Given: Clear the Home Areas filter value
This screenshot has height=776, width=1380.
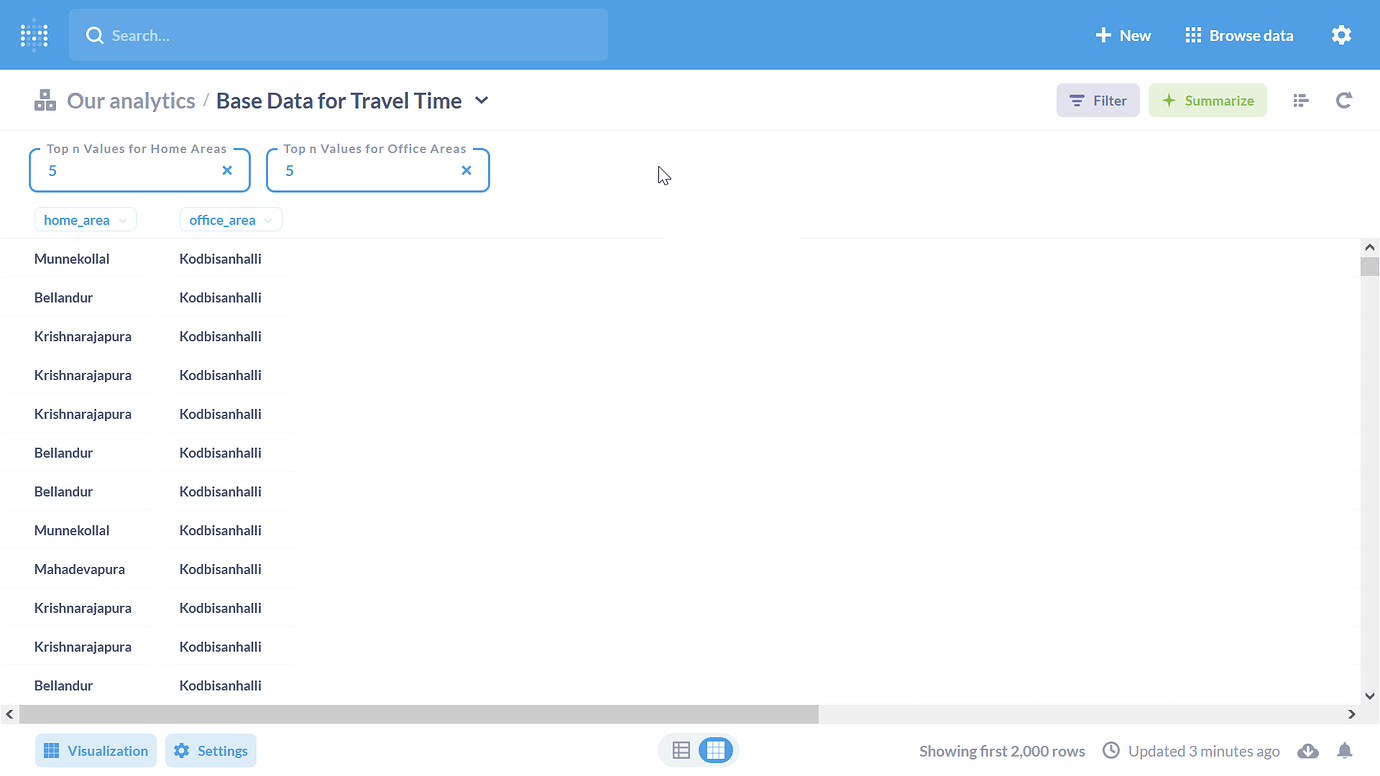Looking at the screenshot, I should point(227,171).
